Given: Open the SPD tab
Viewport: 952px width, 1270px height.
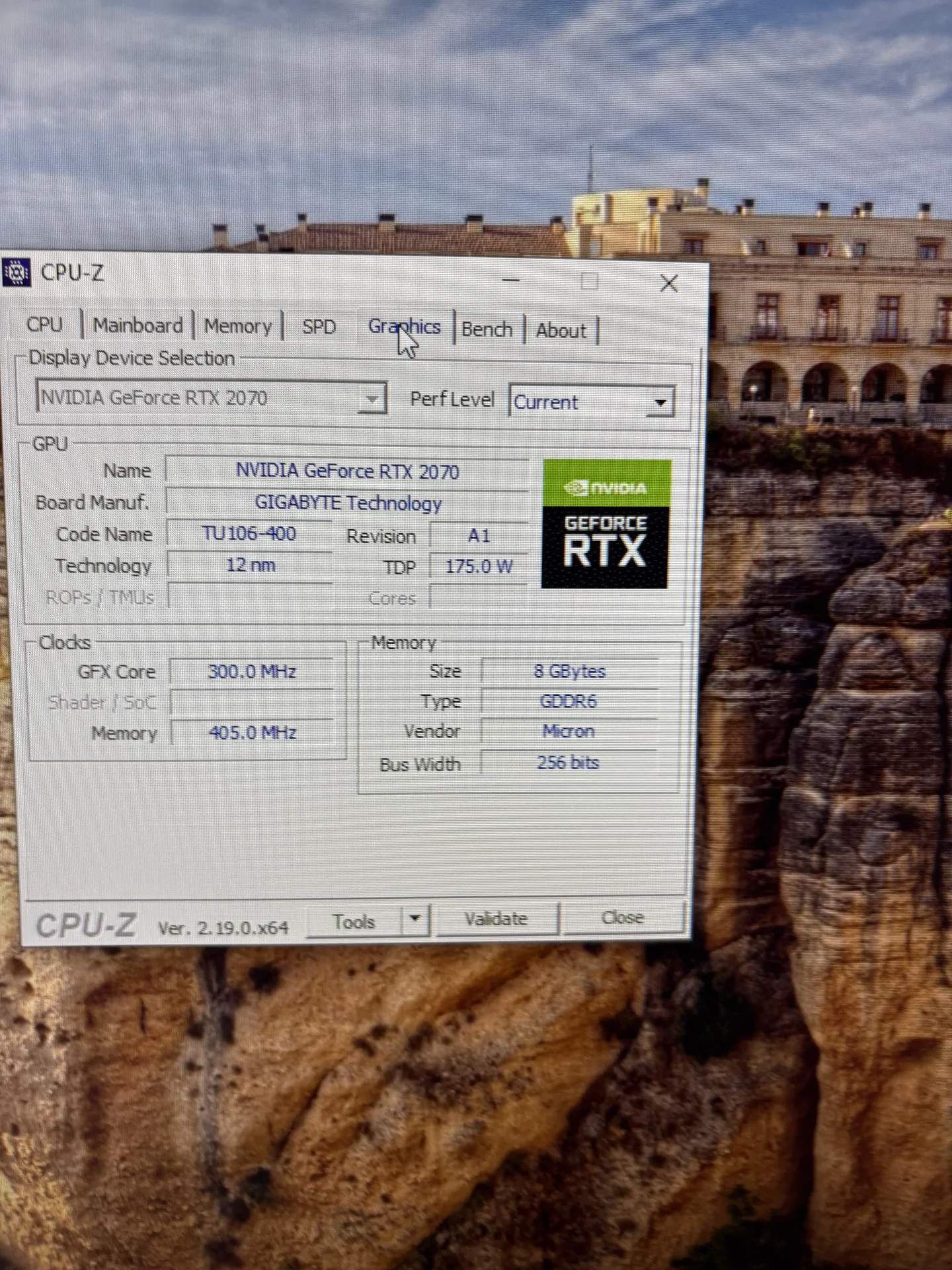Looking at the screenshot, I should coord(319,327).
